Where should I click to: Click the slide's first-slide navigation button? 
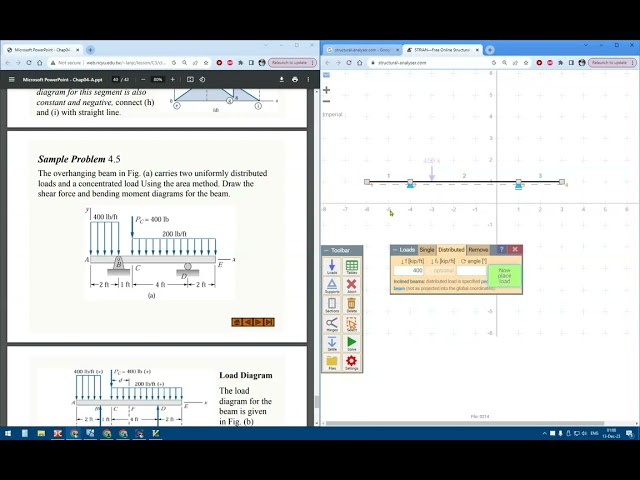point(237,322)
